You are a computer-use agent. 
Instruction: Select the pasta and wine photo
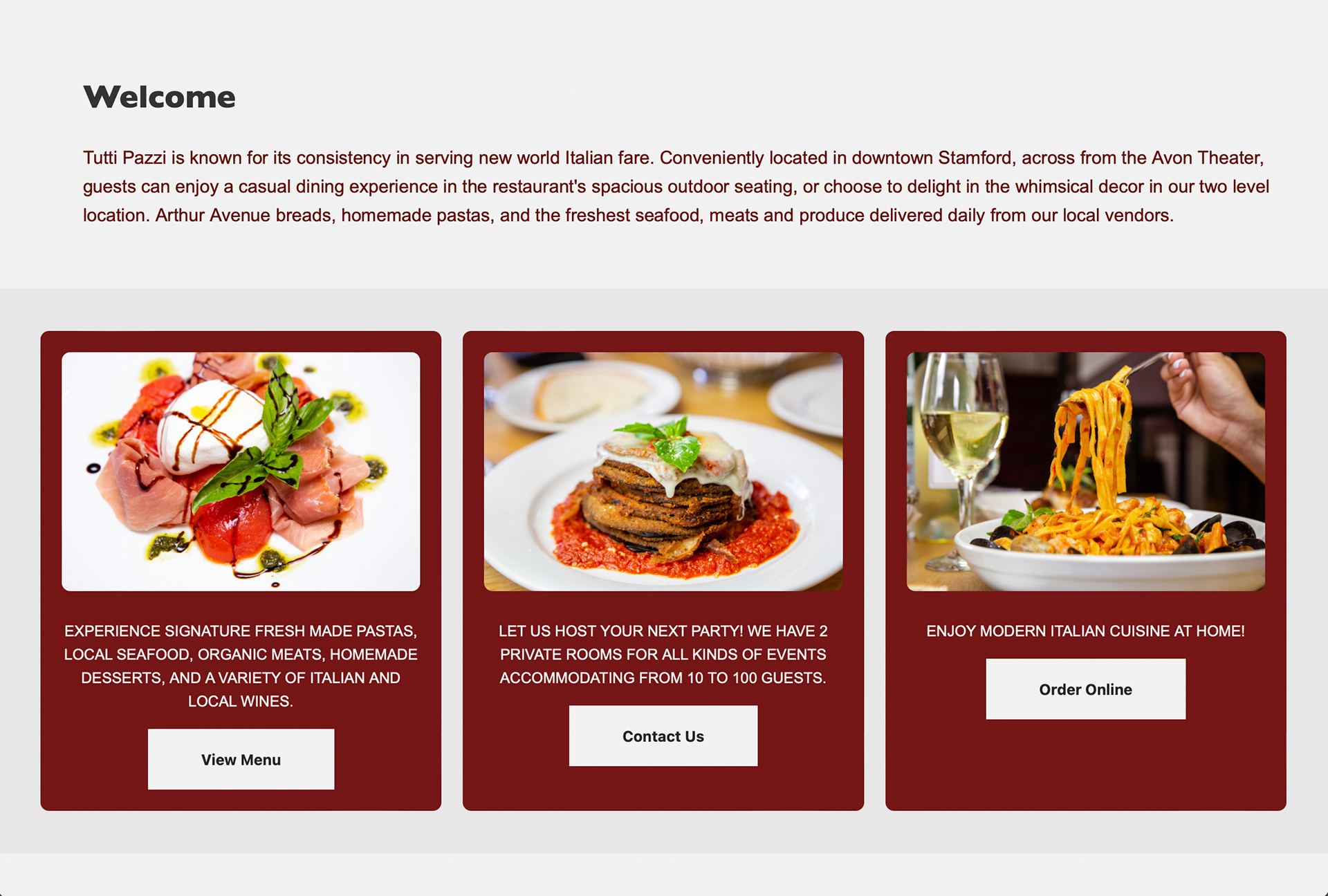[x=1086, y=472]
